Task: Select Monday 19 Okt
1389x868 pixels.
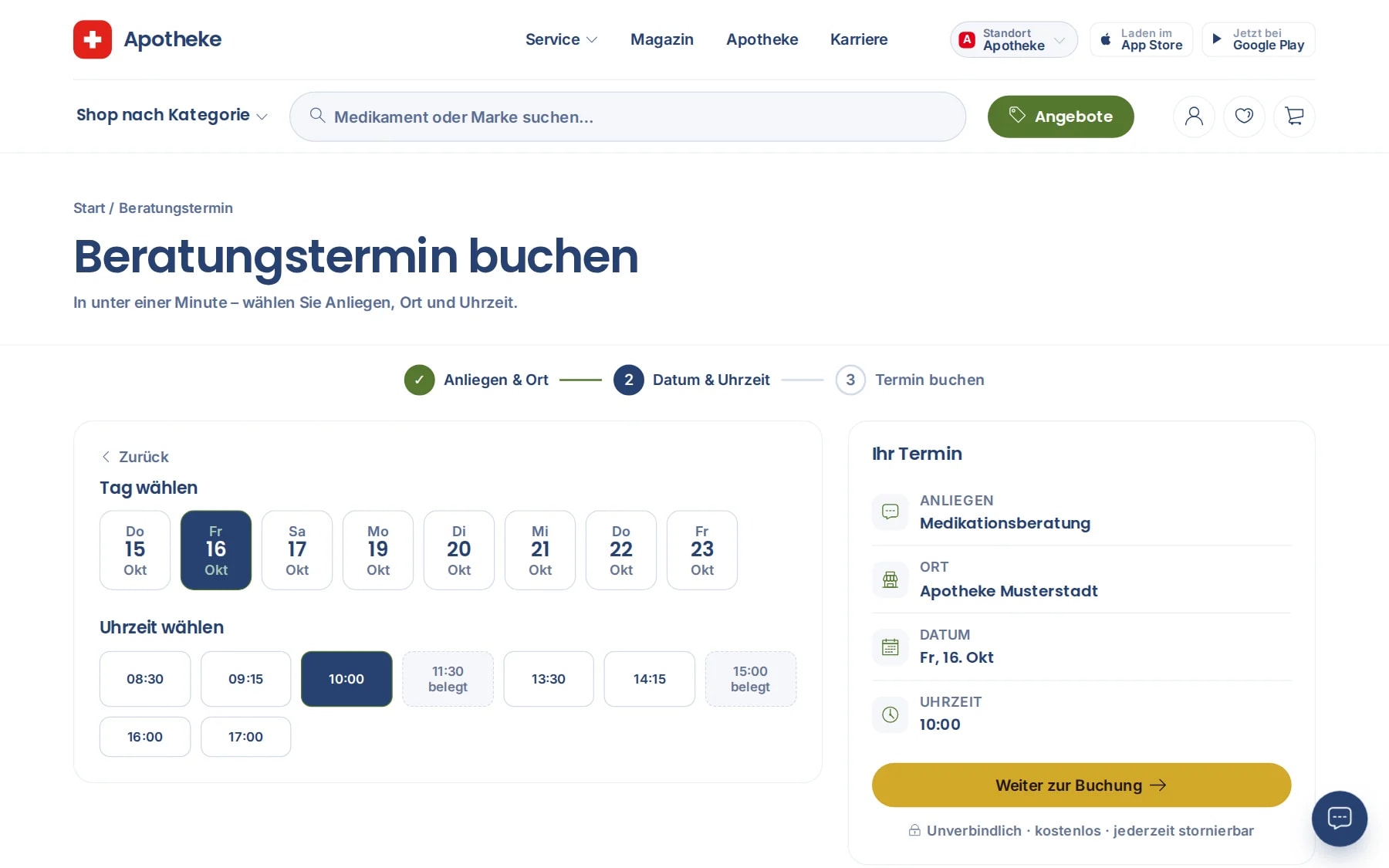Action: [378, 550]
